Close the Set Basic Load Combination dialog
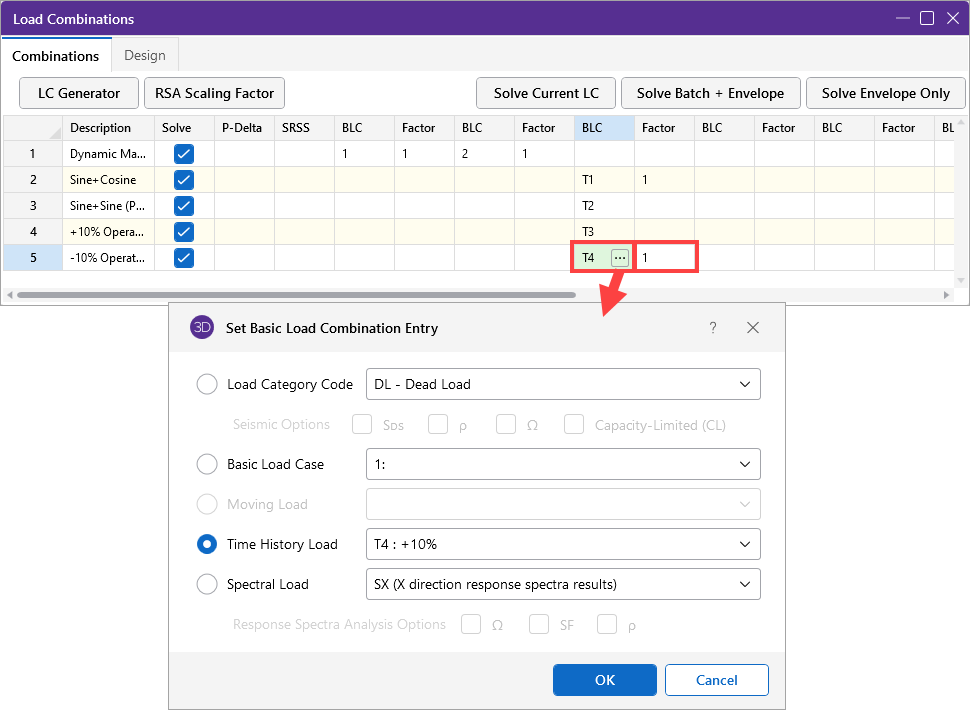 (x=753, y=328)
